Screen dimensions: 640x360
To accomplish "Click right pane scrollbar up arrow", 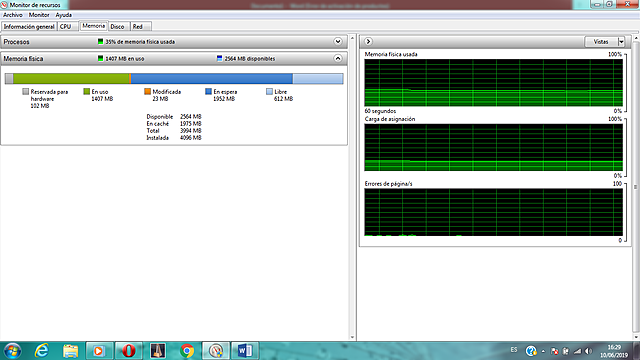I will tap(636, 38).
